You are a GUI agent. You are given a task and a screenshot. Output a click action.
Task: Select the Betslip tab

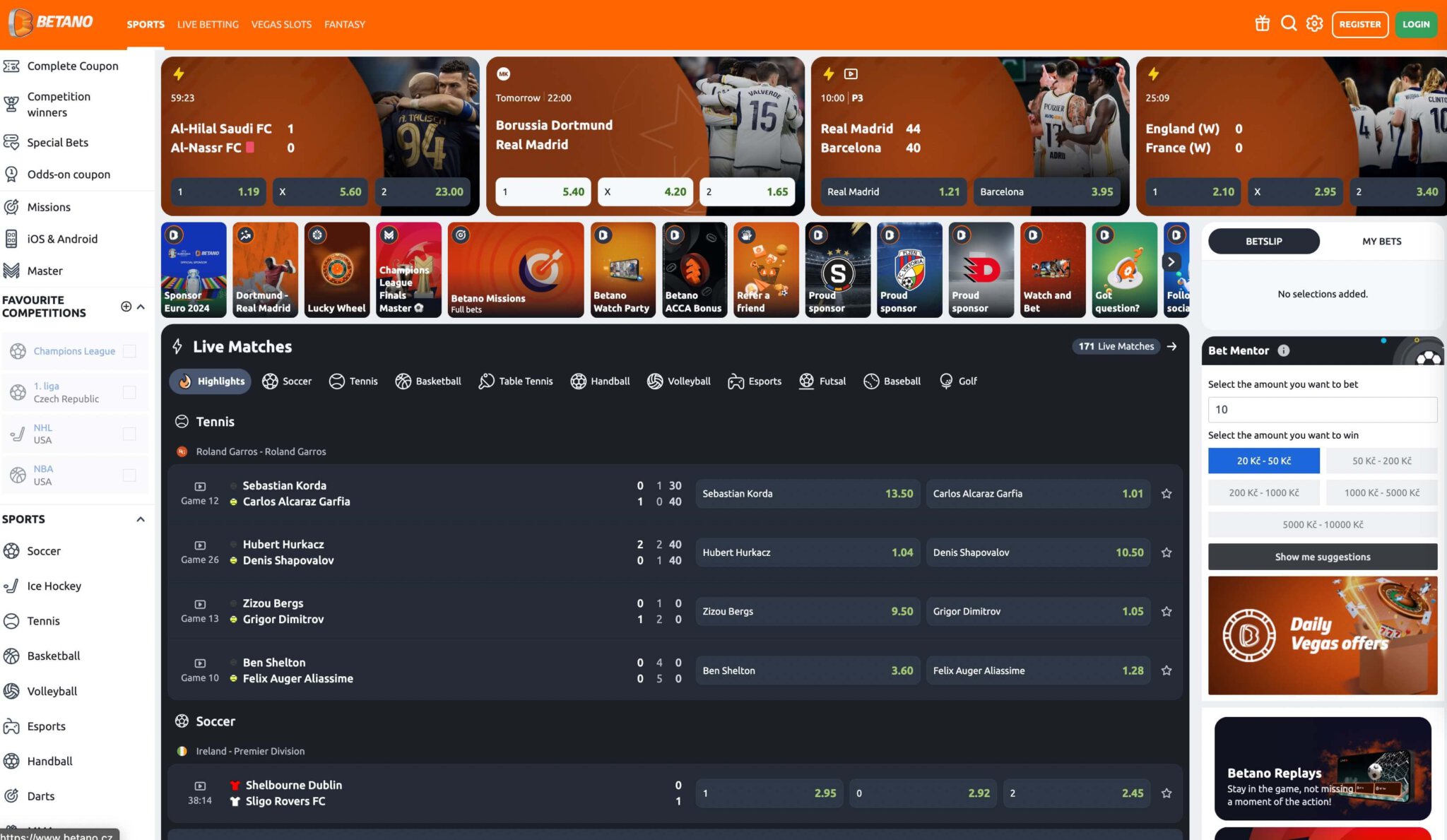click(x=1263, y=241)
